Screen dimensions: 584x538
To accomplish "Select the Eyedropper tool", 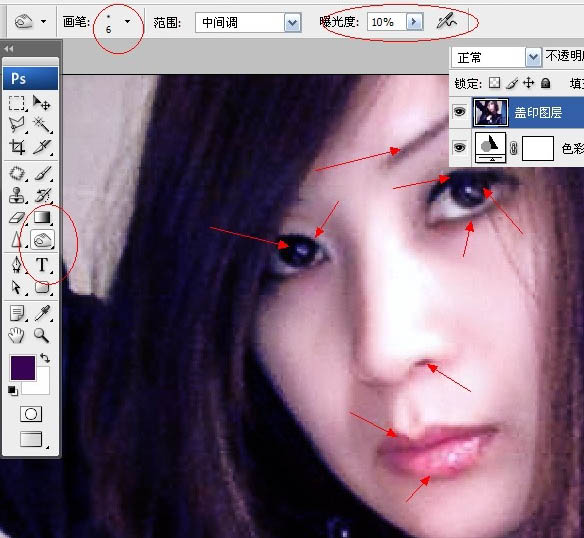I will (42, 313).
